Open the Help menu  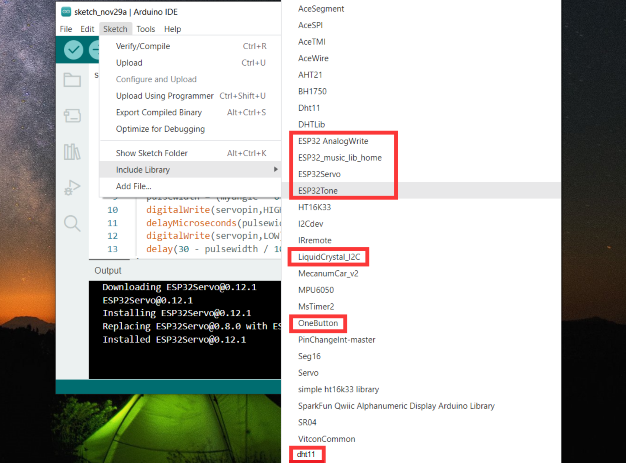(172, 29)
